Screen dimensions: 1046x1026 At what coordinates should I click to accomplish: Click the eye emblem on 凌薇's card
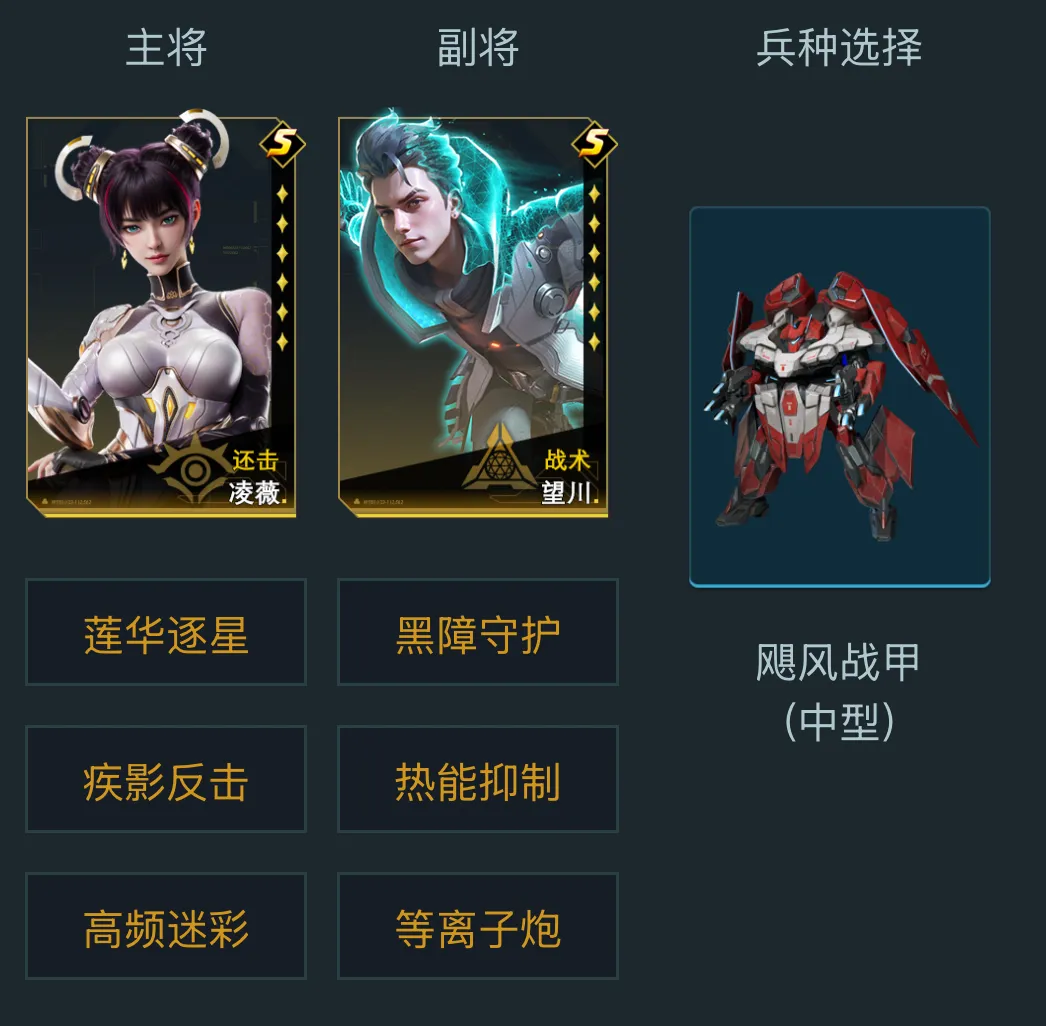pyautogui.click(x=193, y=470)
